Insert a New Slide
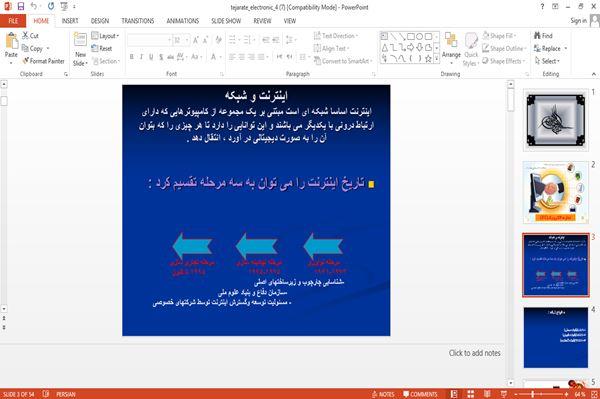Viewport: 600px width, 399px height. coord(80,49)
